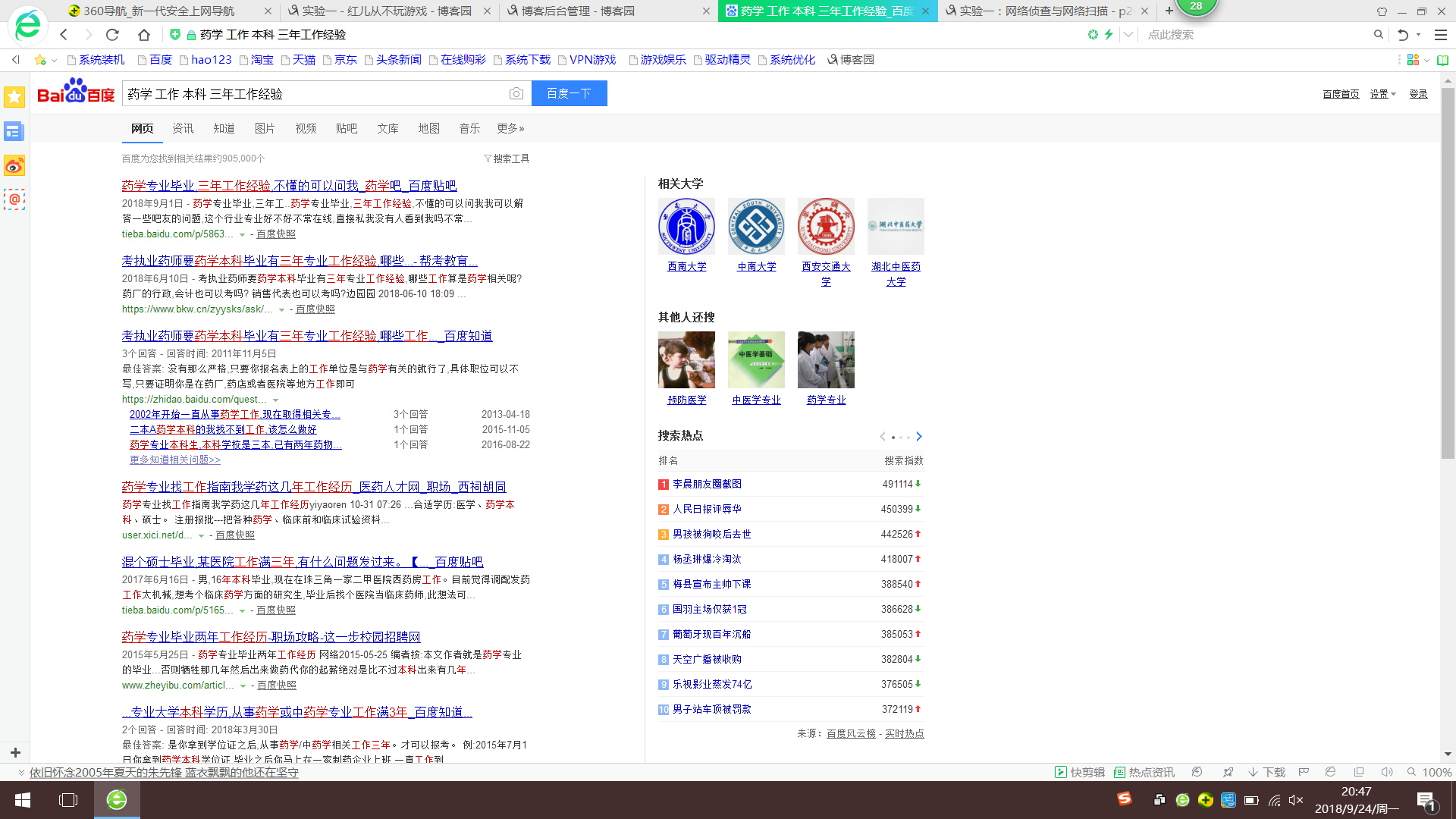
Task: Open the browser main menu icon
Action: (1440, 34)
